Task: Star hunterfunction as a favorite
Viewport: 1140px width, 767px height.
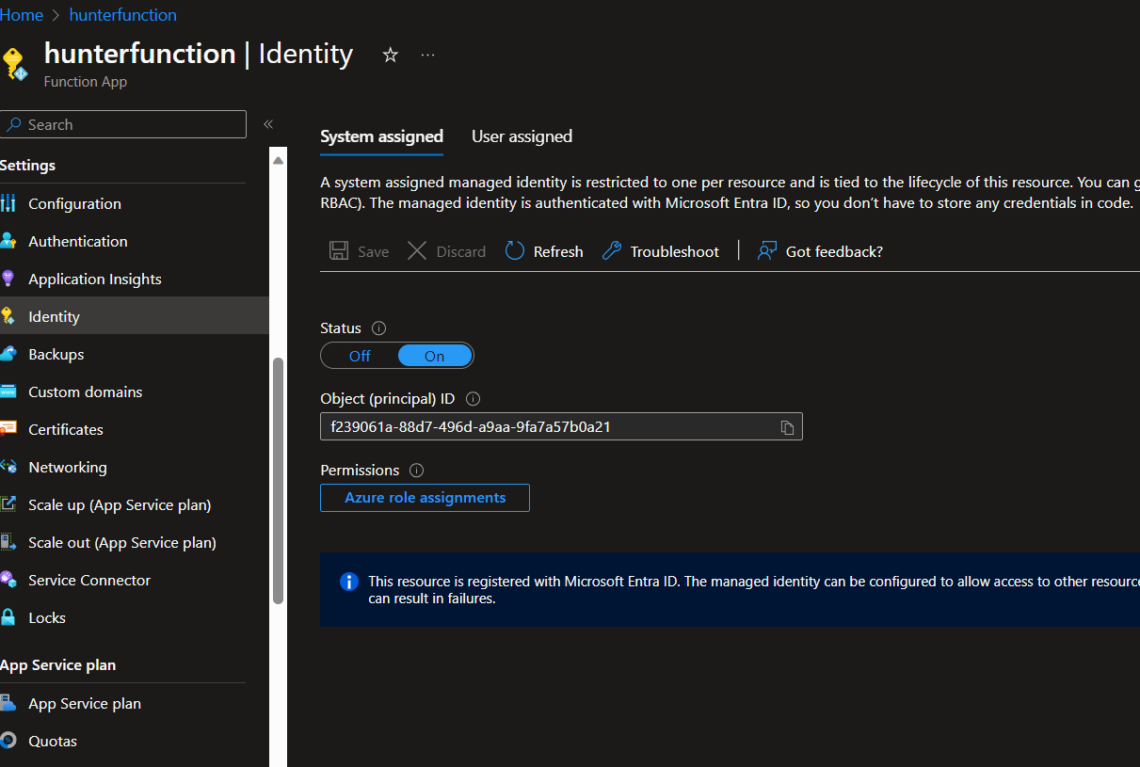Action: pyautogui.click(x=390, y=55)
